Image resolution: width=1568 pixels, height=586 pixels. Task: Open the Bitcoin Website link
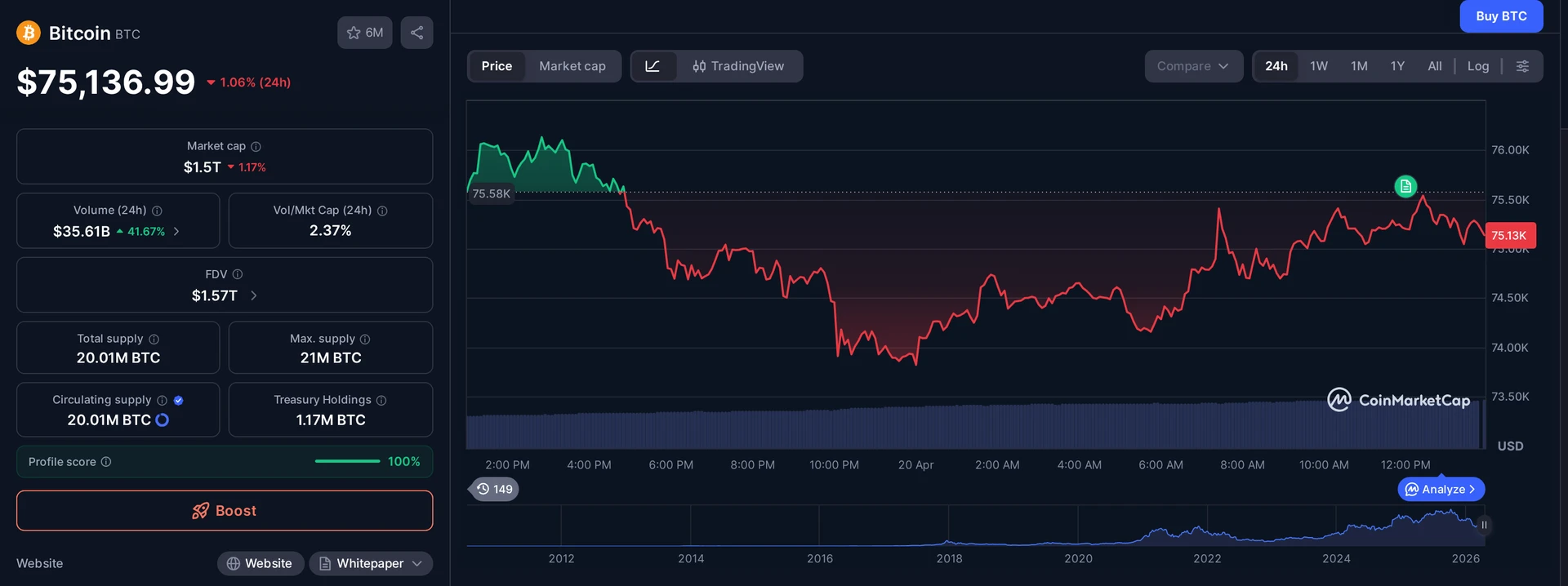tap(261, 563)
